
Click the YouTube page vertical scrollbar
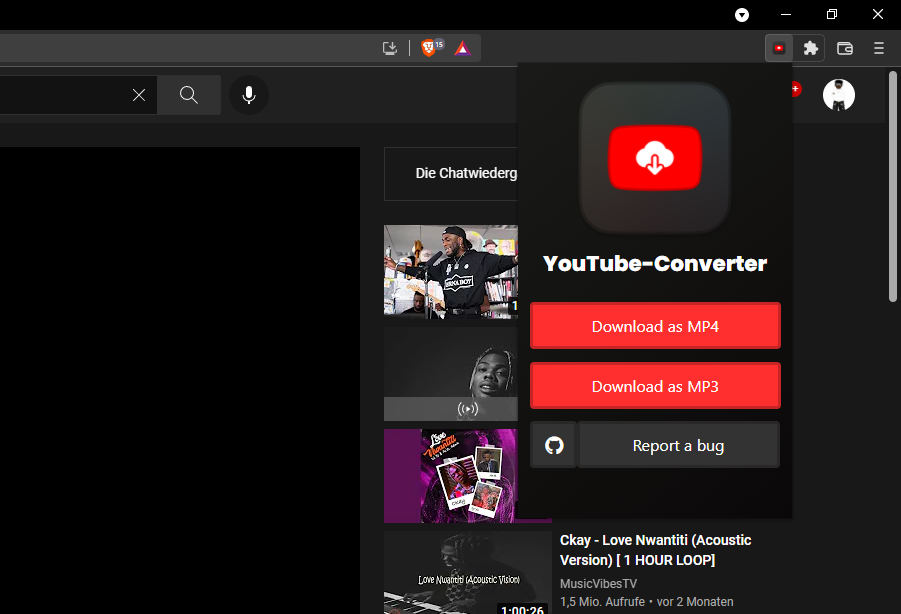892,186
